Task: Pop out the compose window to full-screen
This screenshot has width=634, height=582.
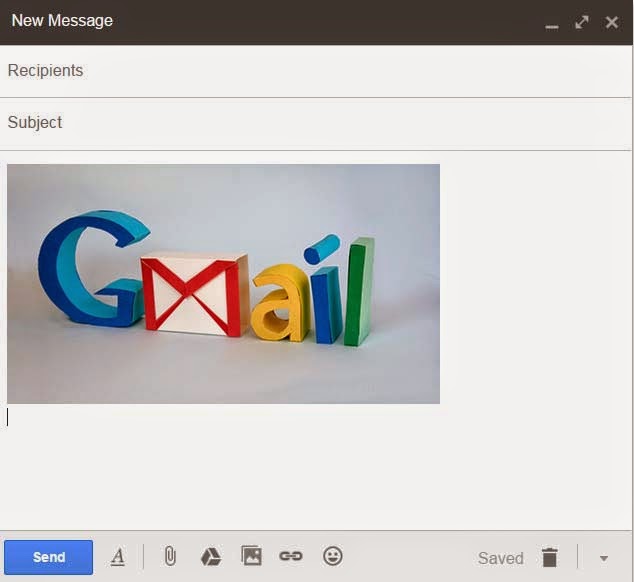Action: coord(581,22)
